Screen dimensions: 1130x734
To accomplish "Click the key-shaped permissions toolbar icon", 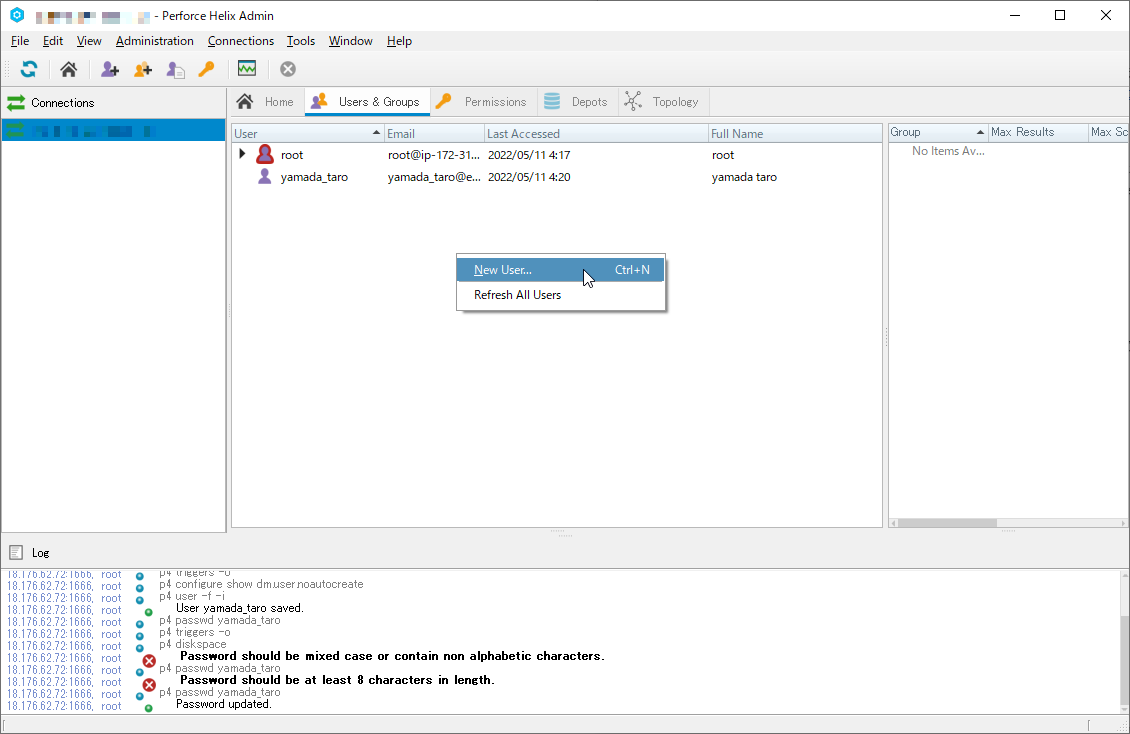I will tap(207, 69).
